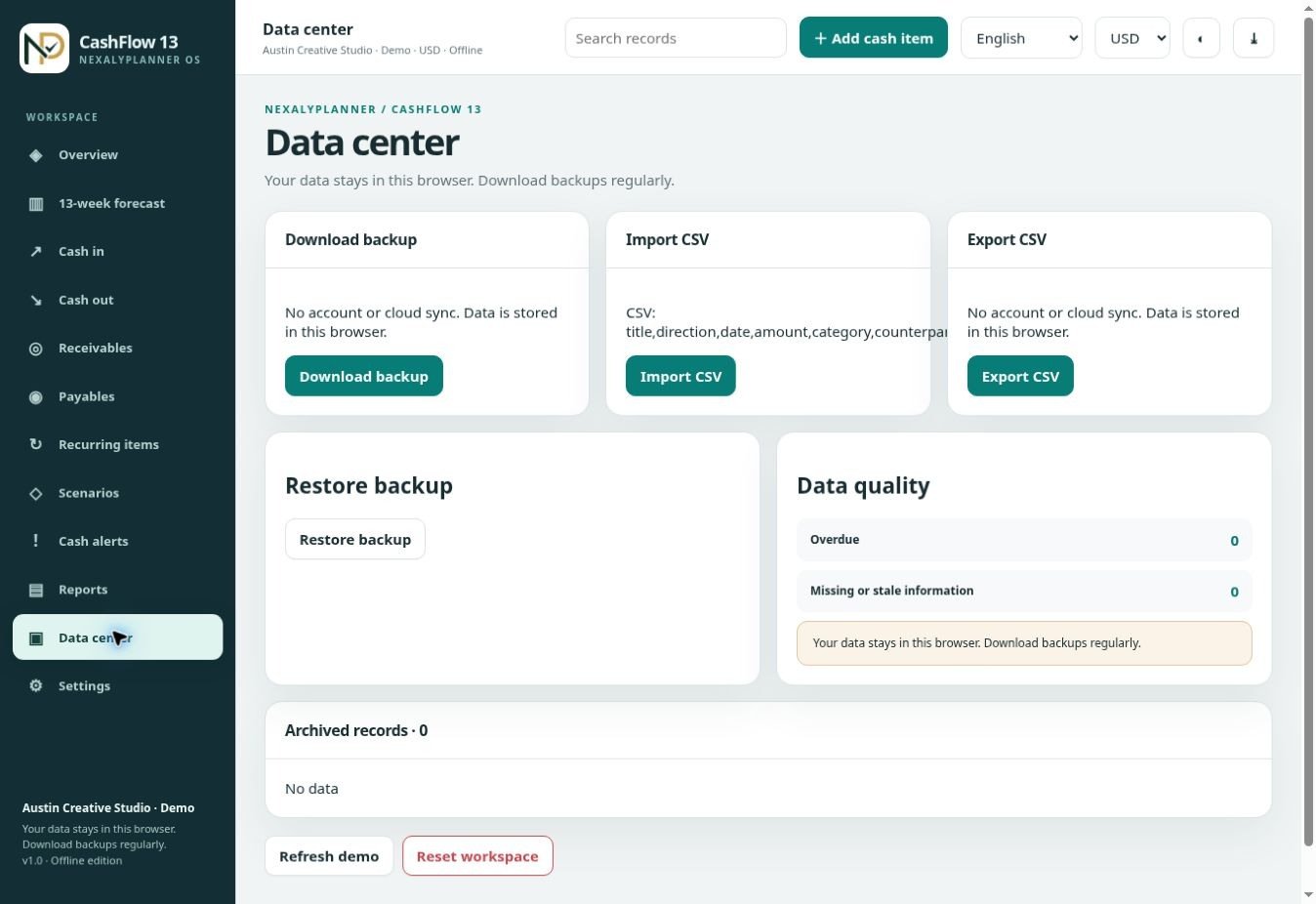This screenshot has height=904, width=1316.
Task: Click the Missing or stale information row
Action: [1024, 592]
